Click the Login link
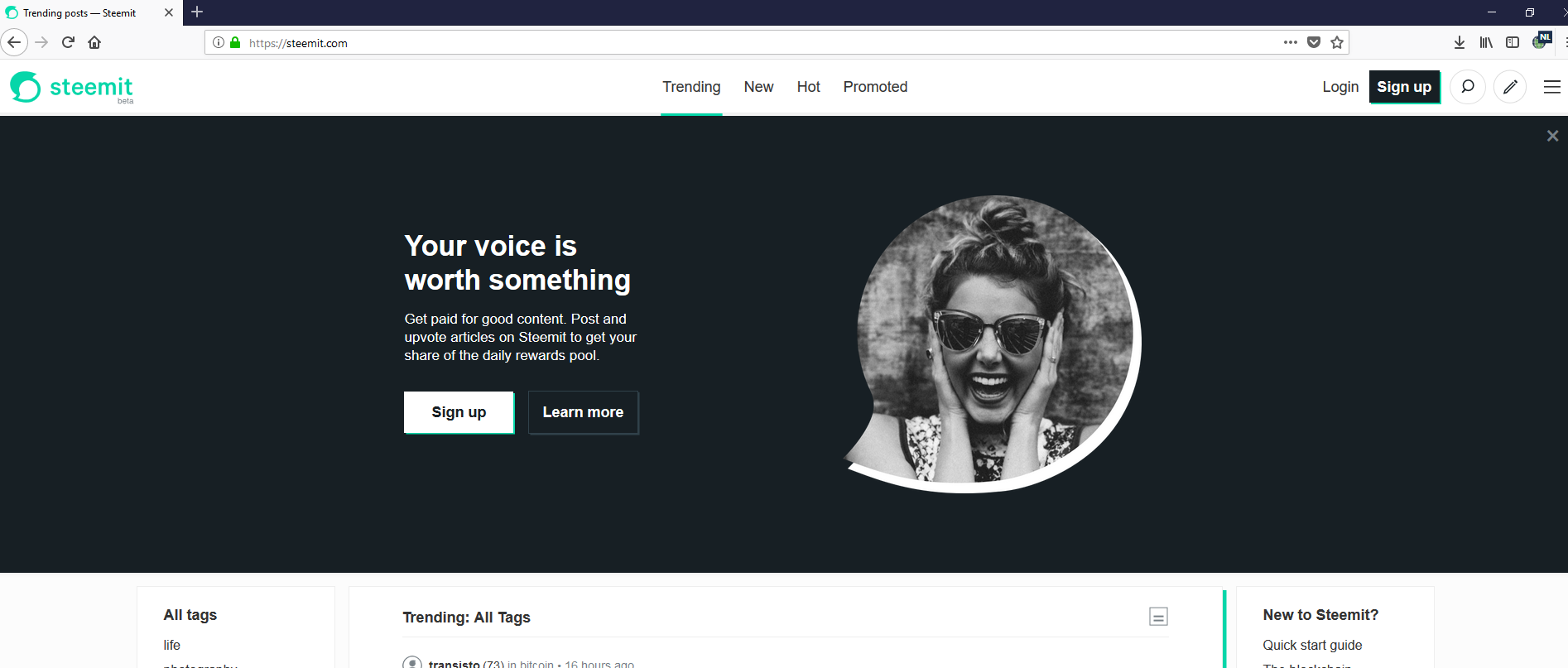Viewport: 1568px width, 668px height. (x=1340, y=87)
